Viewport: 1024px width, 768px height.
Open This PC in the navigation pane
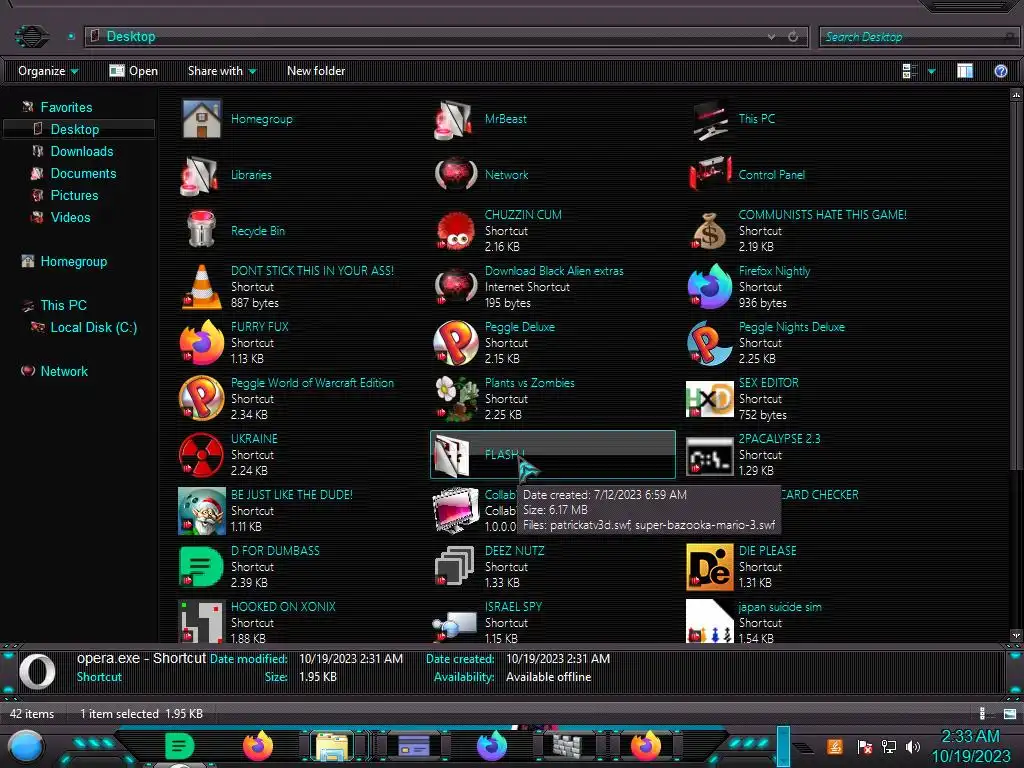coord(63,305)
